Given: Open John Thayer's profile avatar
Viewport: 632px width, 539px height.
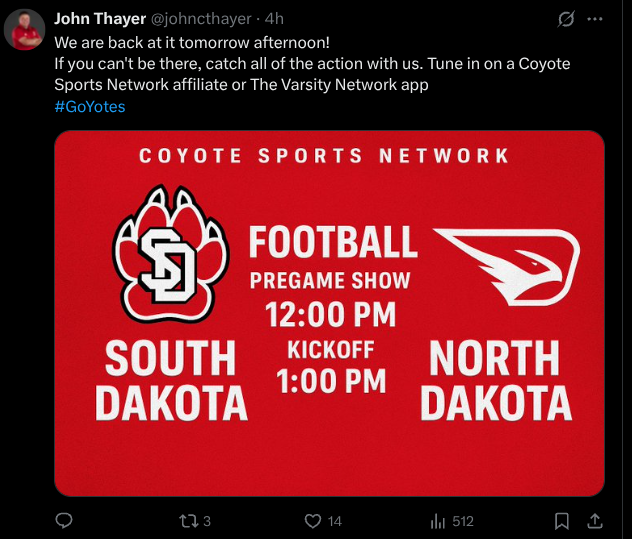Looking at the screenshot, I should tap(24, 31).
